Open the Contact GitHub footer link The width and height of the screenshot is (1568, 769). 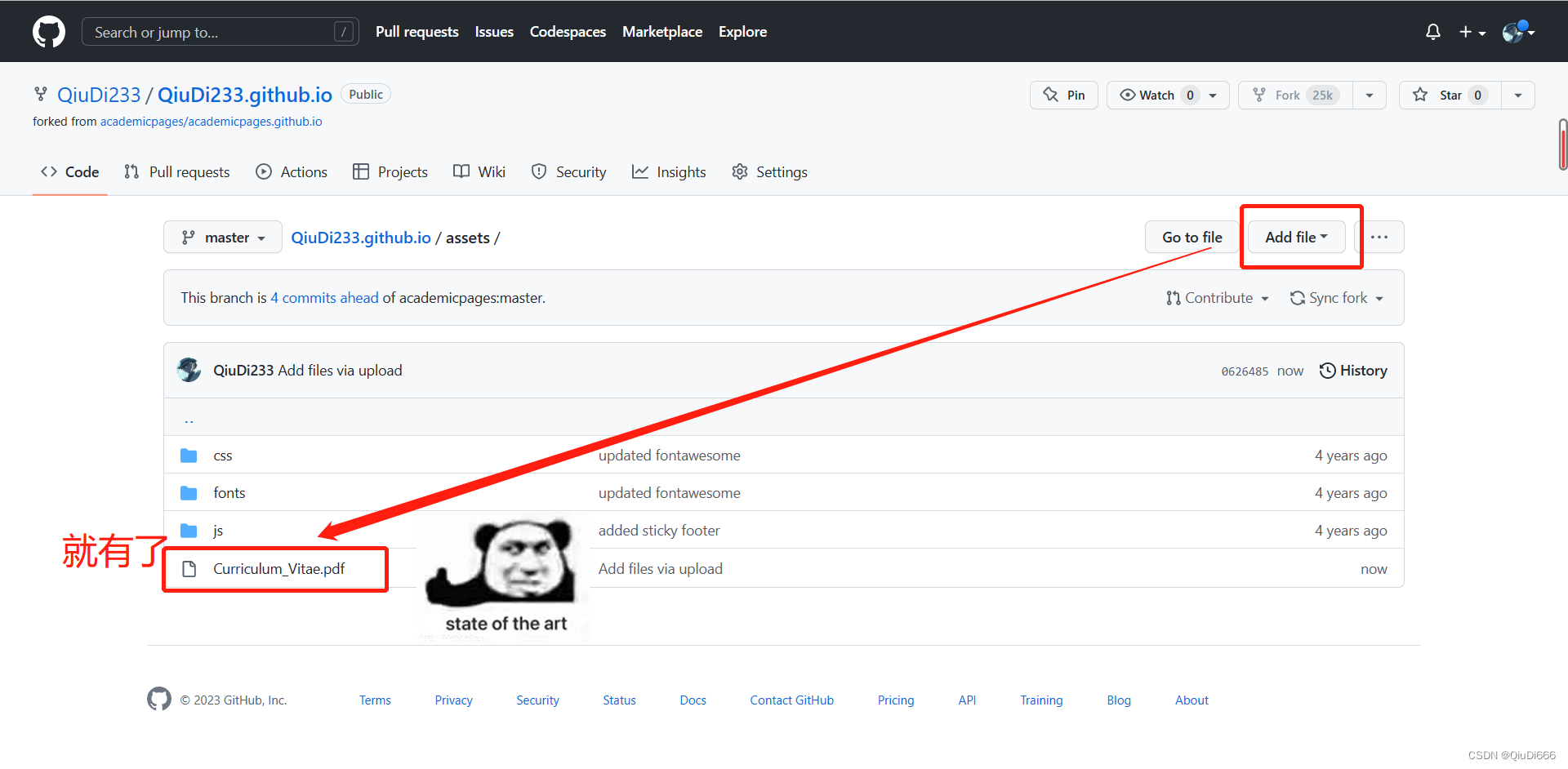point(792,700)
